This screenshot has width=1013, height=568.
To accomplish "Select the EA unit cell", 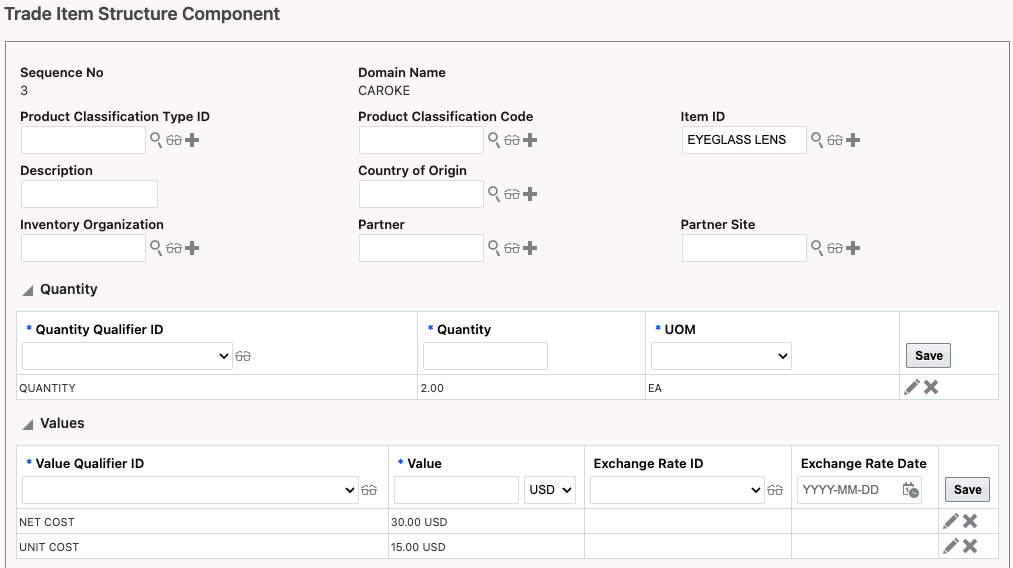I will tap(772, 388).
